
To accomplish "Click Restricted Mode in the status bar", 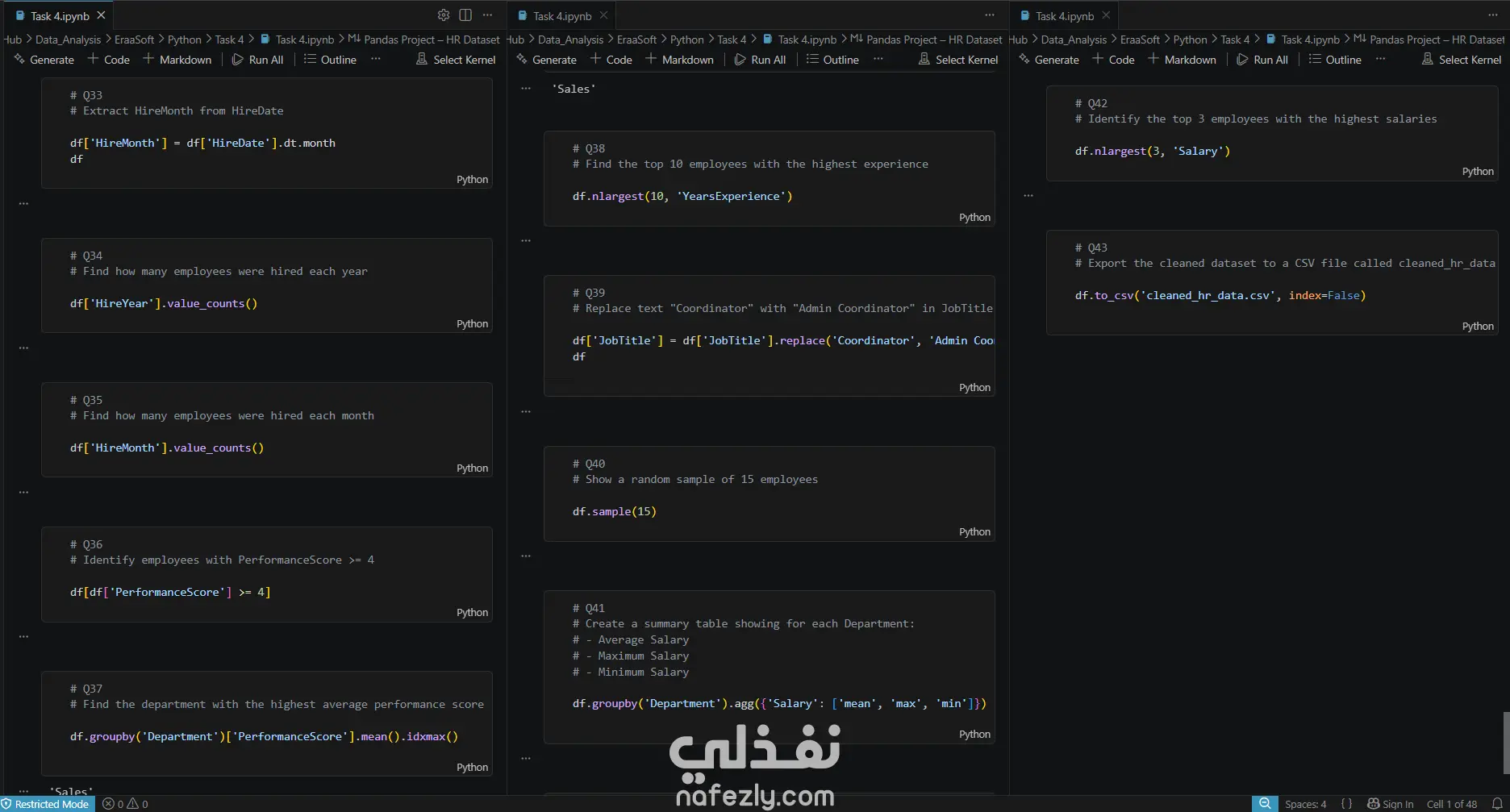I will pos(46,804).
